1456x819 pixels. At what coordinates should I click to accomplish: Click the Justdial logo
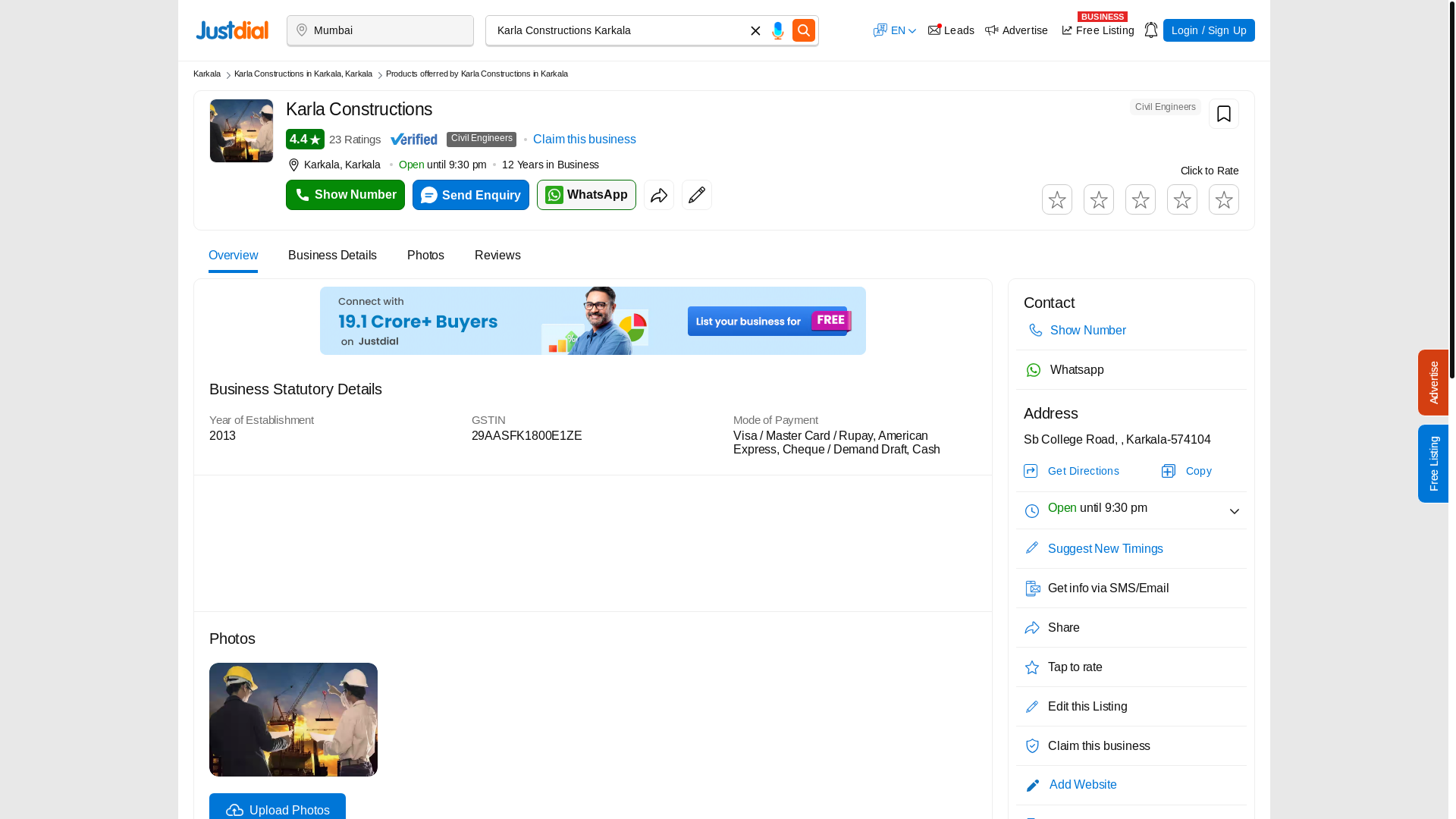coord(232,30)
